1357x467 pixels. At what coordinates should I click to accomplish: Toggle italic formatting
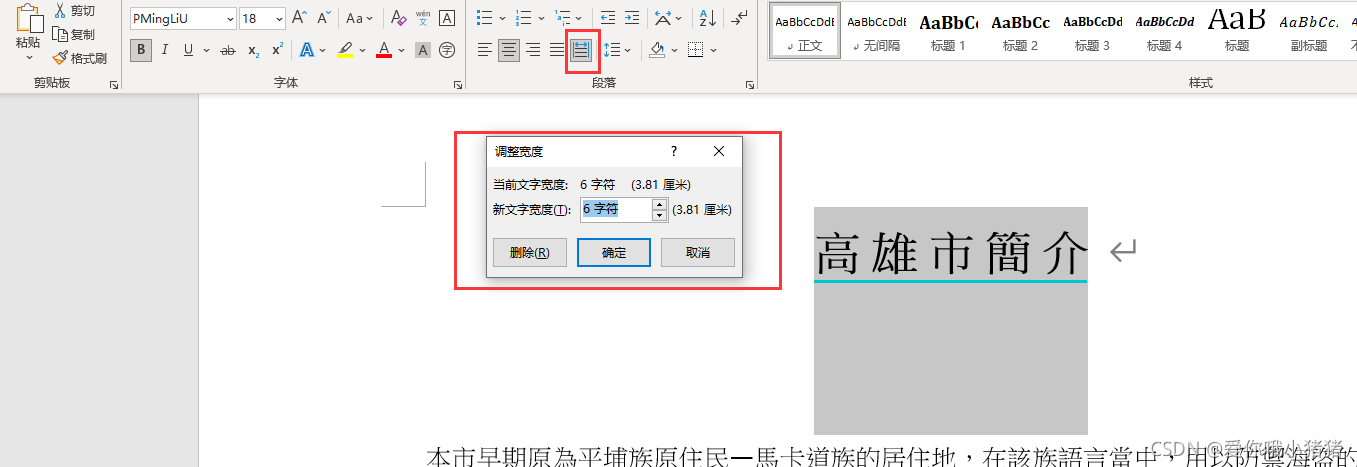coord(165,50)
